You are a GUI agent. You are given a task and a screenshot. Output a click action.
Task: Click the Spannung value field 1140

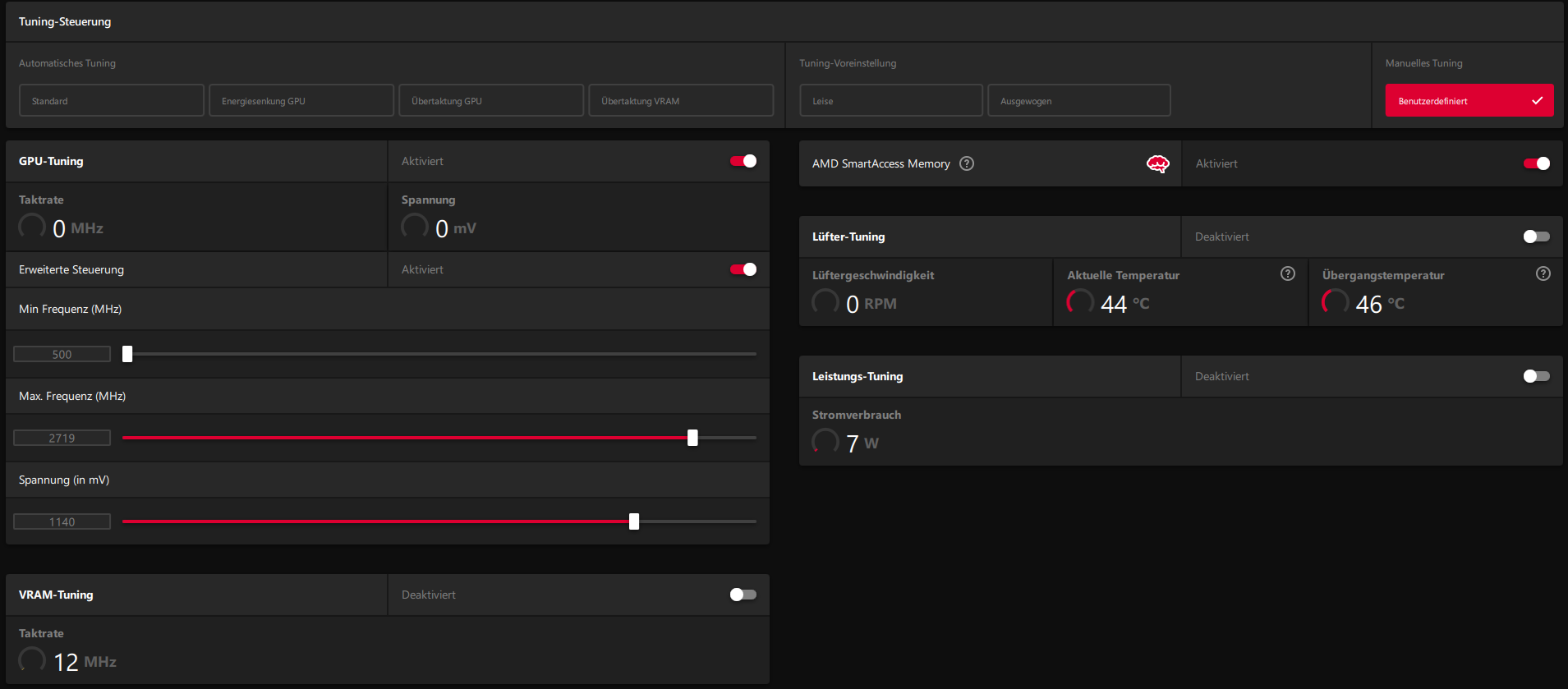62,521
